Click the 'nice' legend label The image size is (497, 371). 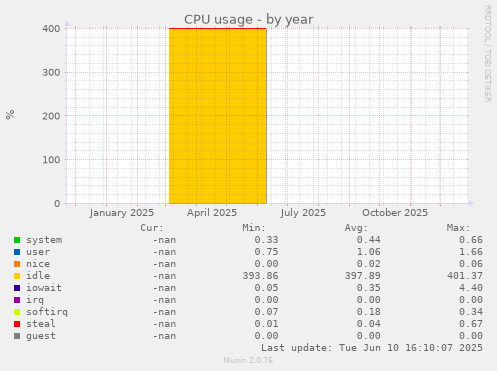pos(38,264)
